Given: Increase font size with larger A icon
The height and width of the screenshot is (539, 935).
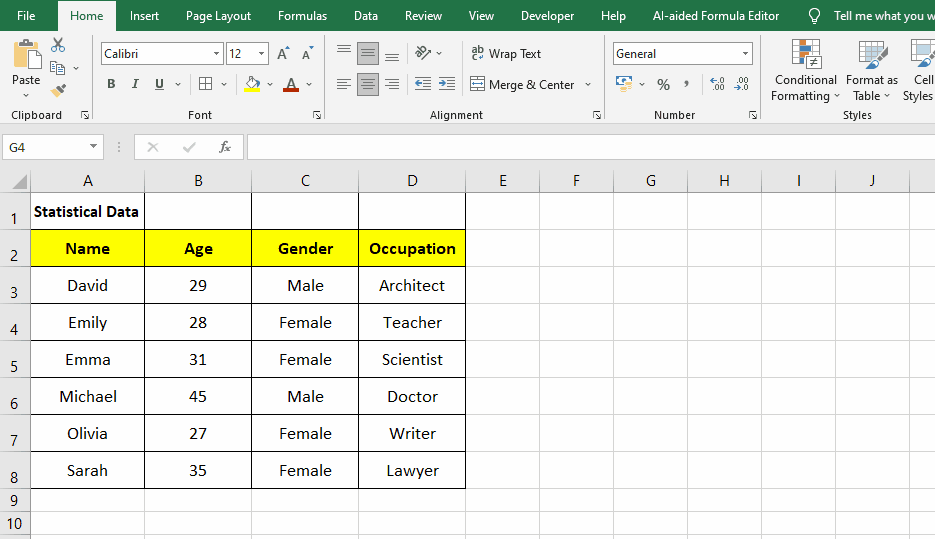Looking at the screenshot, I should [x=283, y=54].
